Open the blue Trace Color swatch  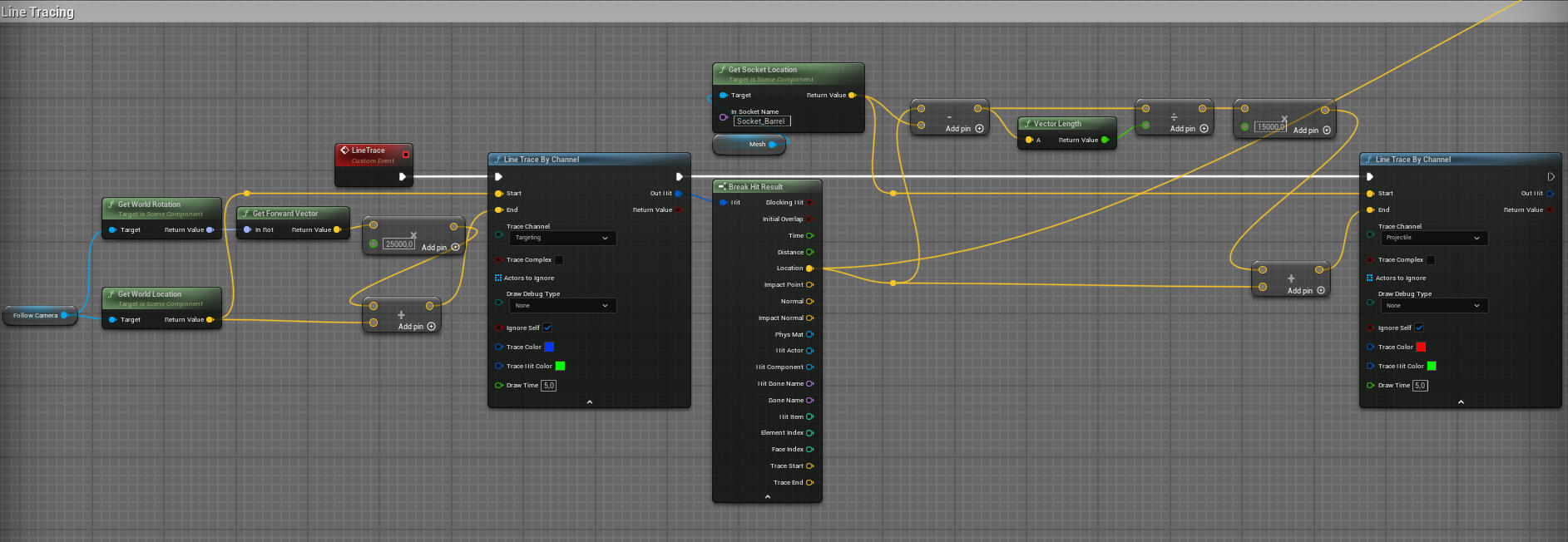(x=549, y=347)
